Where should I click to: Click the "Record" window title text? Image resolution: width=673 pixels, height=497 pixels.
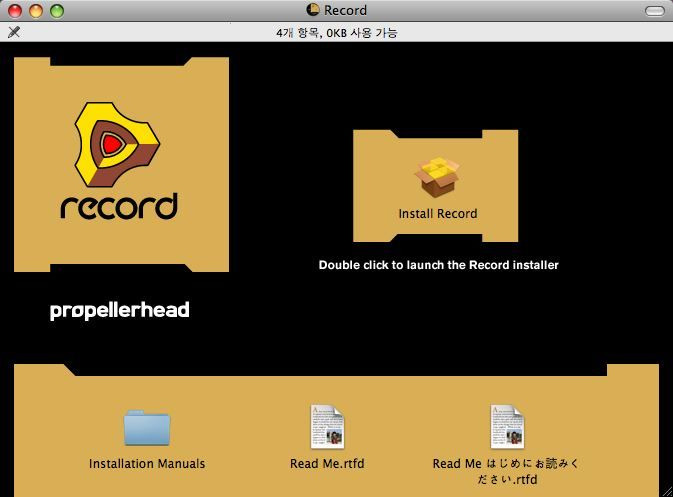click(x=345, y=10)
